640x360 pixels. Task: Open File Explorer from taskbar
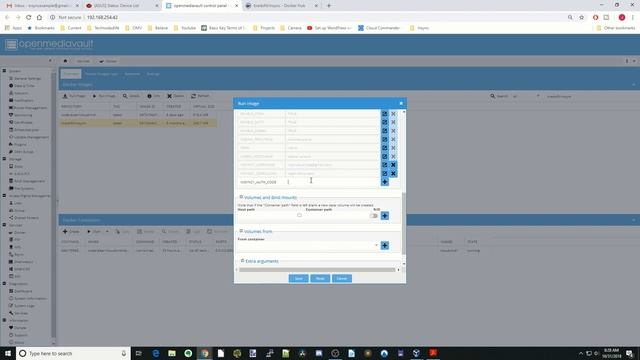coord(172,353)
